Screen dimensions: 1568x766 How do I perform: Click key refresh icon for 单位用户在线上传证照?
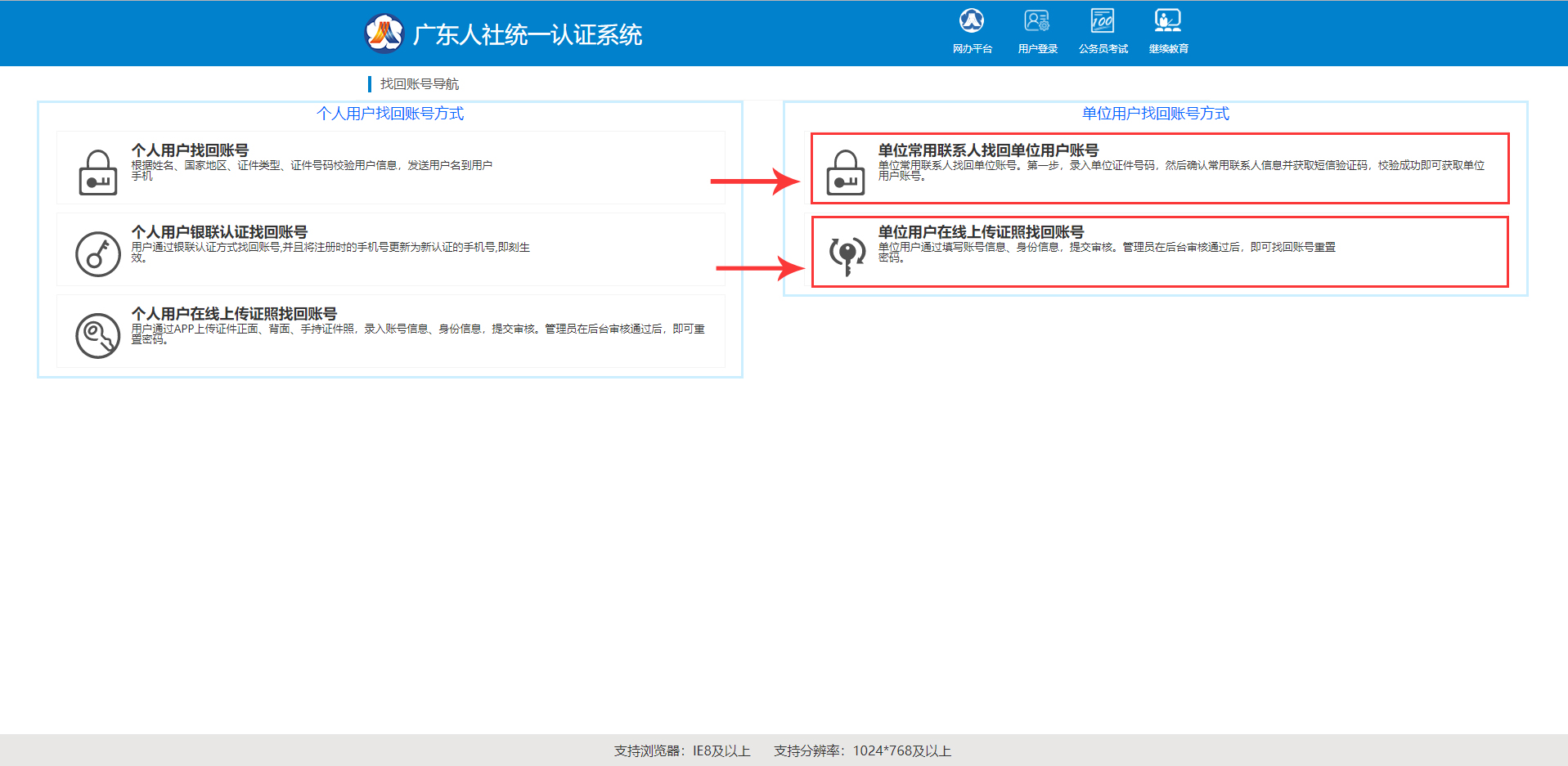pos(847,254)
